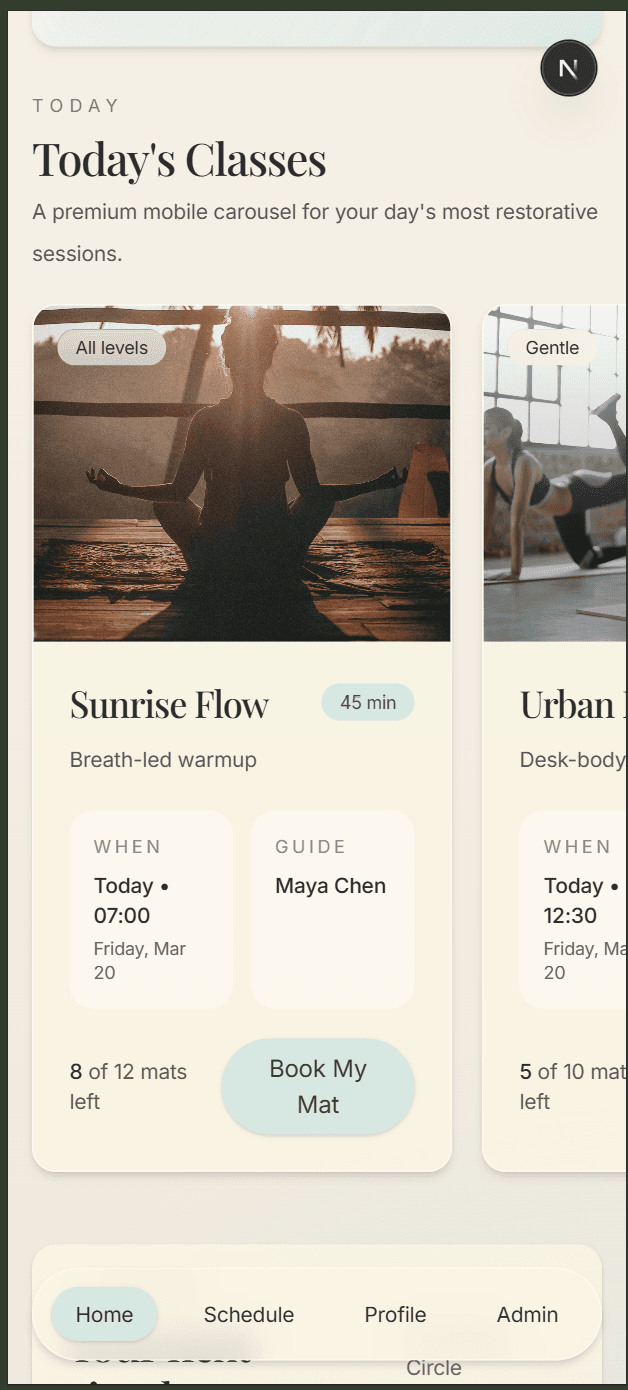
Task: Open the Sunrise Flow meditation photo
Action: (x=242, y=473)
